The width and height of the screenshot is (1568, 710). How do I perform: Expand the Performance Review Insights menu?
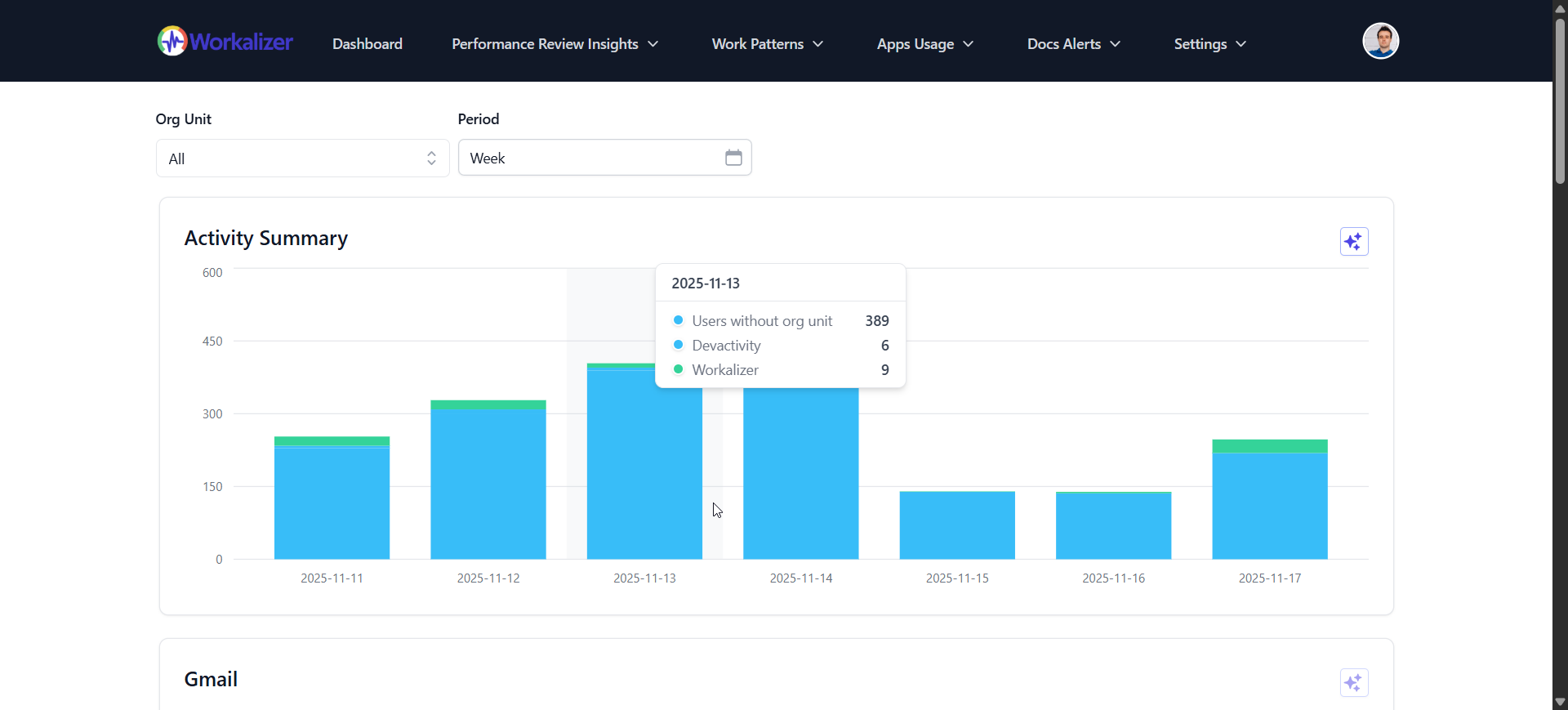pyautogui.click(x=555, y=44)
